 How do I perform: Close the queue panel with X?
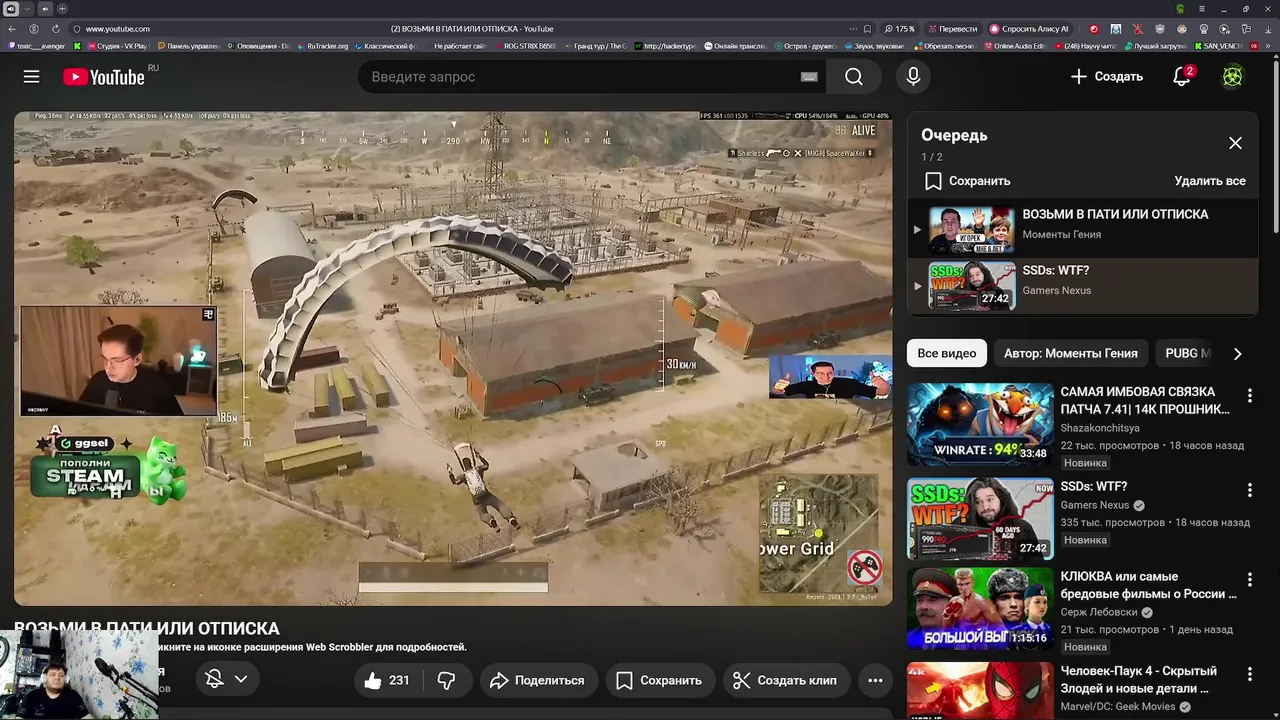[x=1235, y=143]
